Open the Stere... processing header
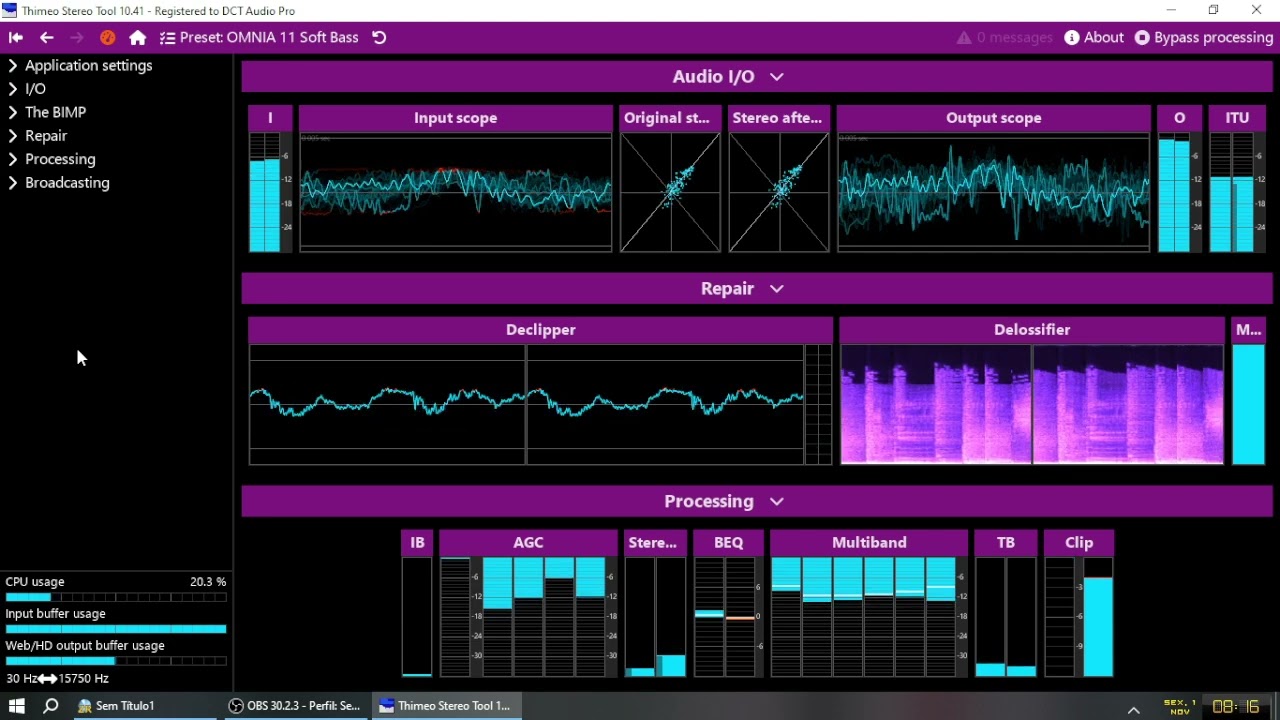 pyautogui.click(x=653, y=543)
